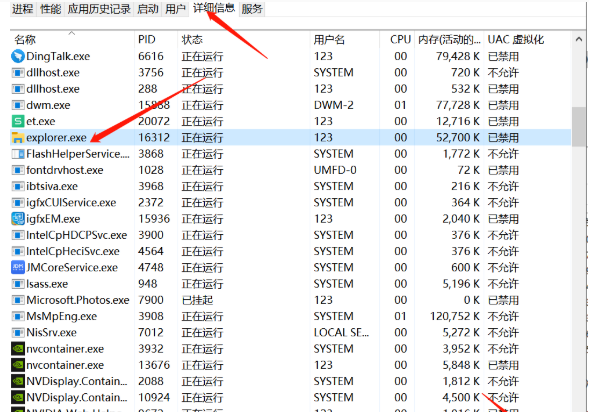The width and height of the screenshot is (589, 412).
Task: Click the scrollbar up arrow
Action: point(578,39)
